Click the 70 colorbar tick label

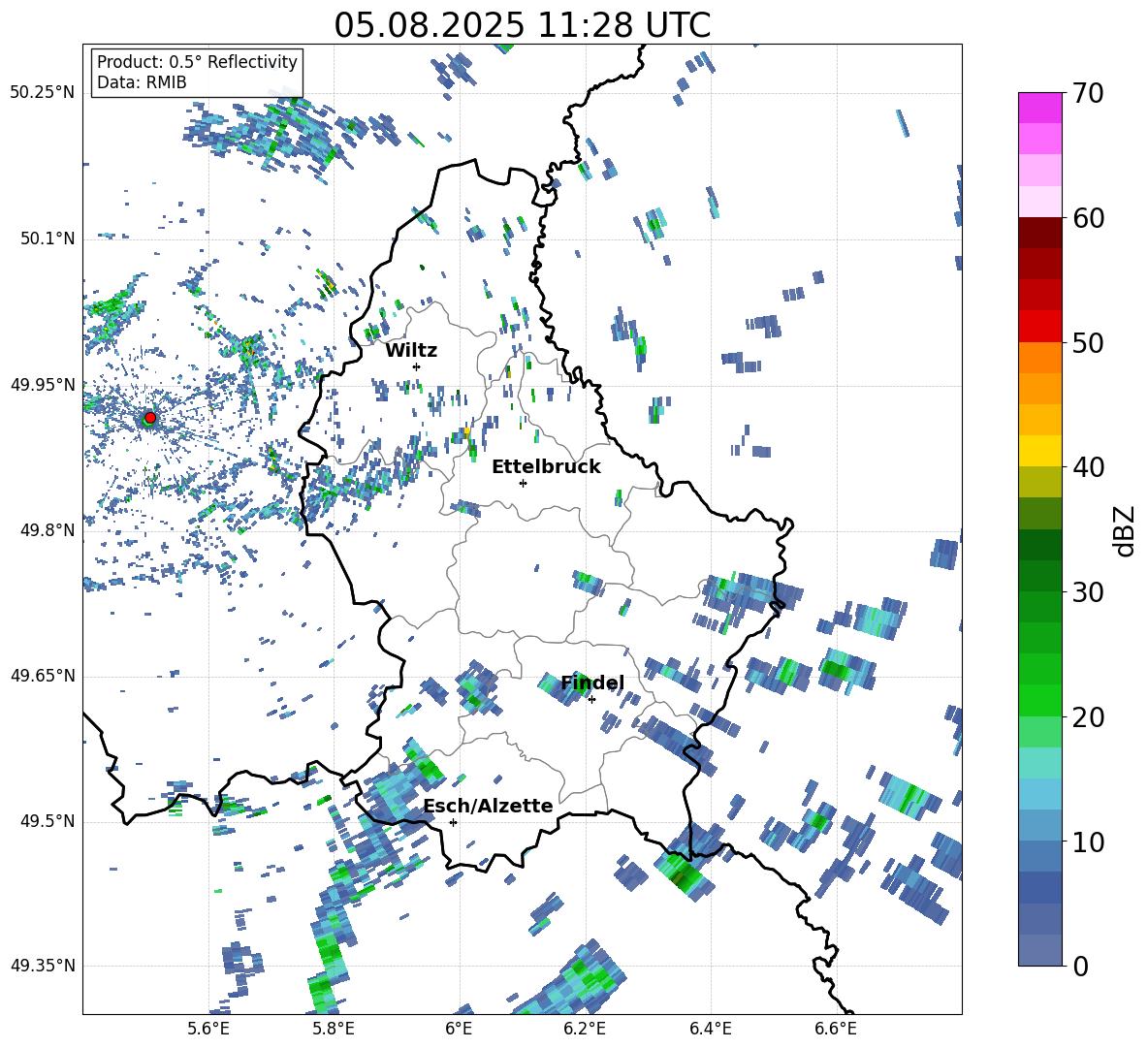(x=1088, y=93)
